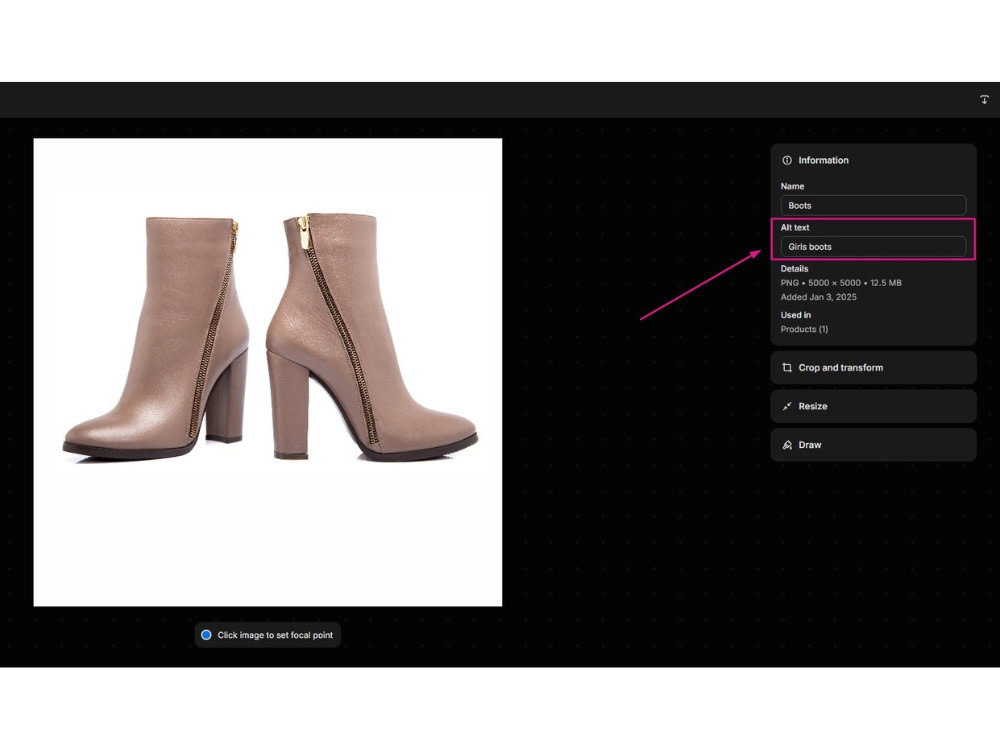1000x750 pixels.
Task: Click the crop icon beside Crop and transform
Action: pyautogui.click(x=787, y=368)
